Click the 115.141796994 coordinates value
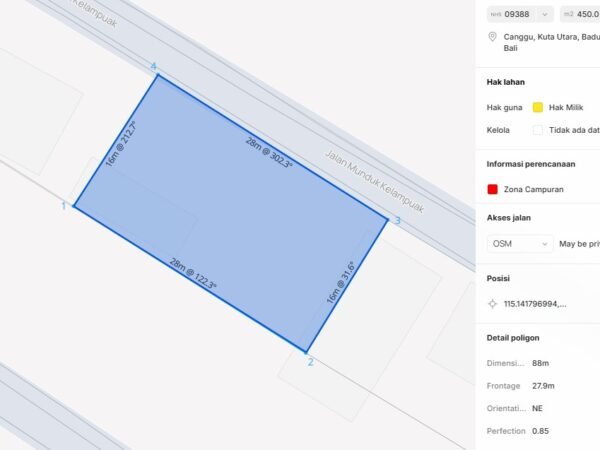The width and height of the screenshot is (600, 450). point(535,304)
